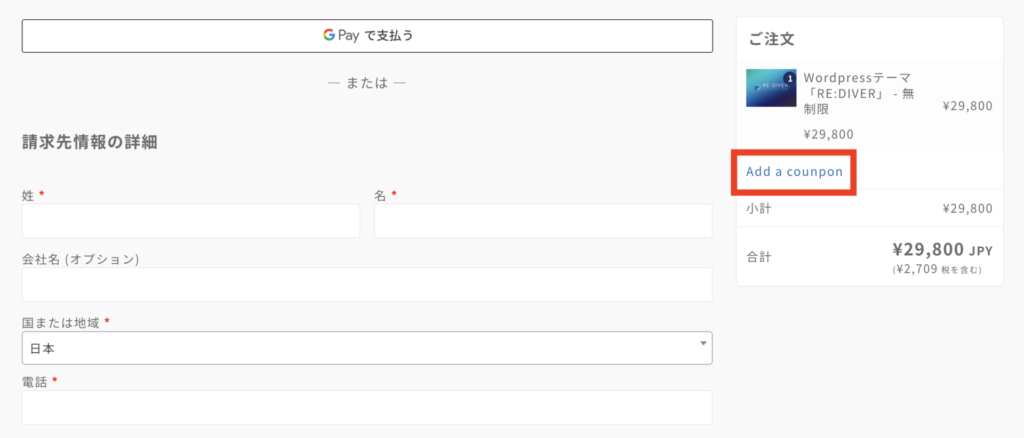Click the country dropdown arrow

click(x=703, y=343)
